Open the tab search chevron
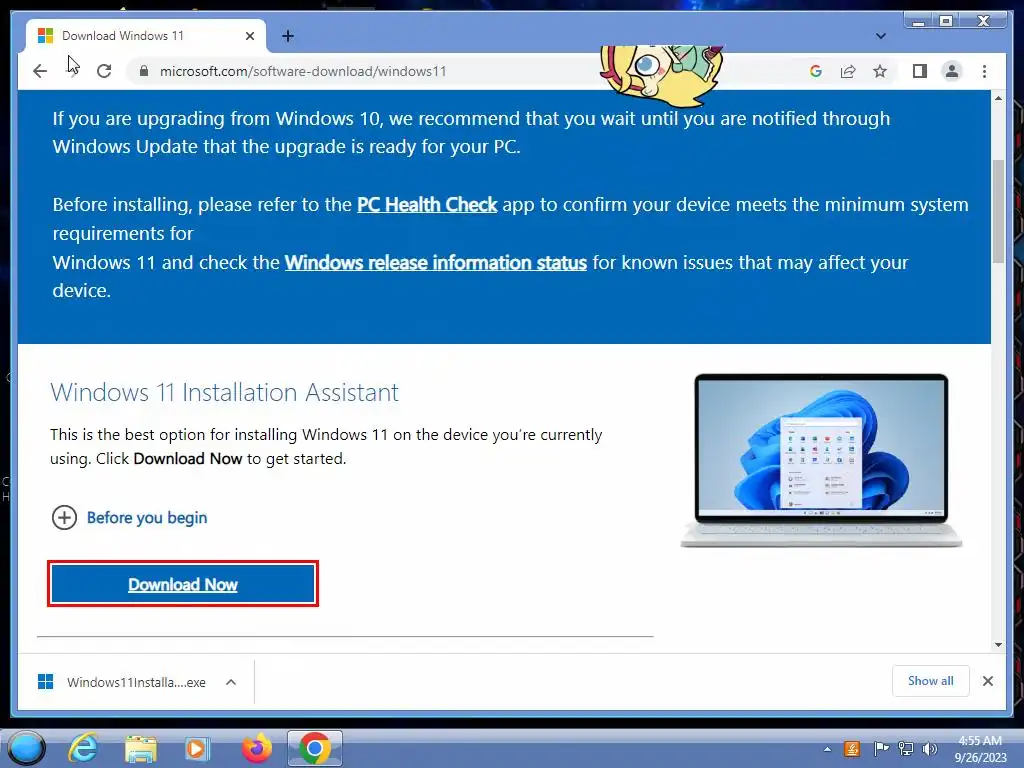 click(880, 36)
